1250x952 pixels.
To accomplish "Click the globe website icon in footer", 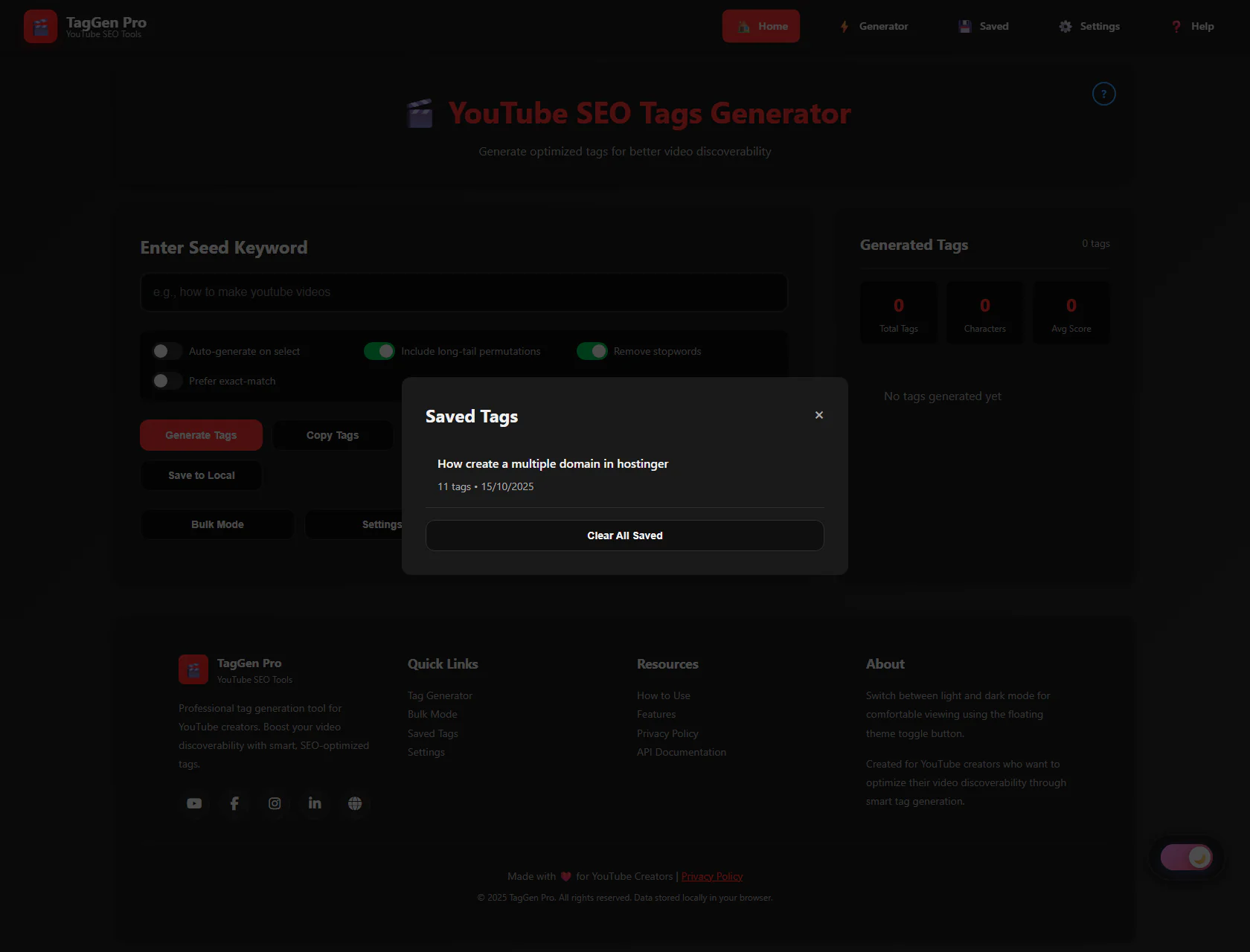I will (355, 803).
